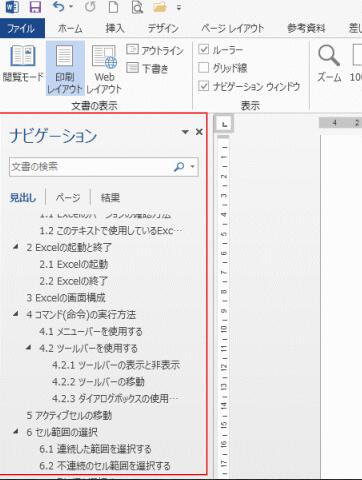Click the Word application icon in title bar

tap(12, 7)
